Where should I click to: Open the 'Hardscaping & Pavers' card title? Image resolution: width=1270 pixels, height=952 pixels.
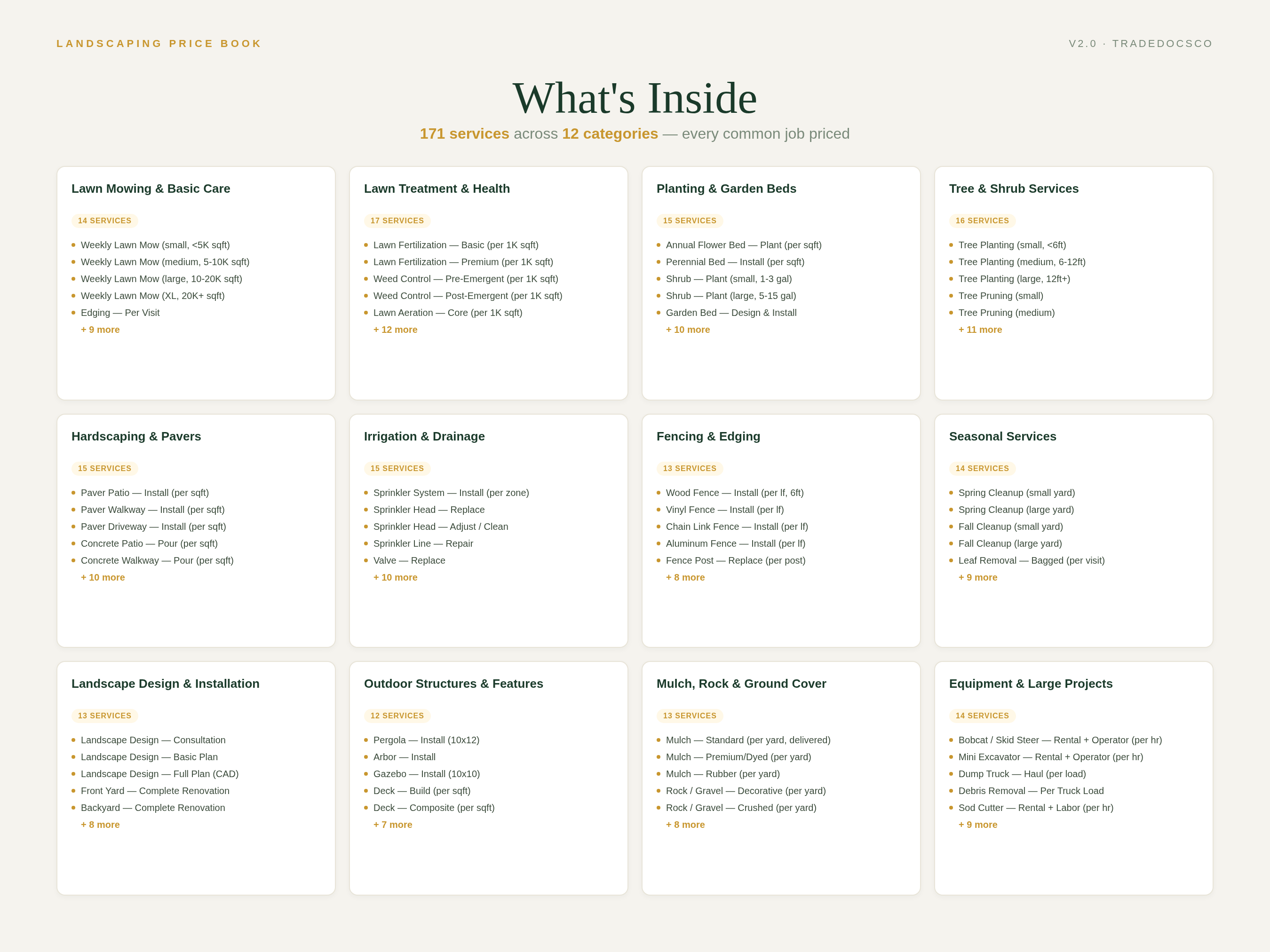[x=136, y=436]
